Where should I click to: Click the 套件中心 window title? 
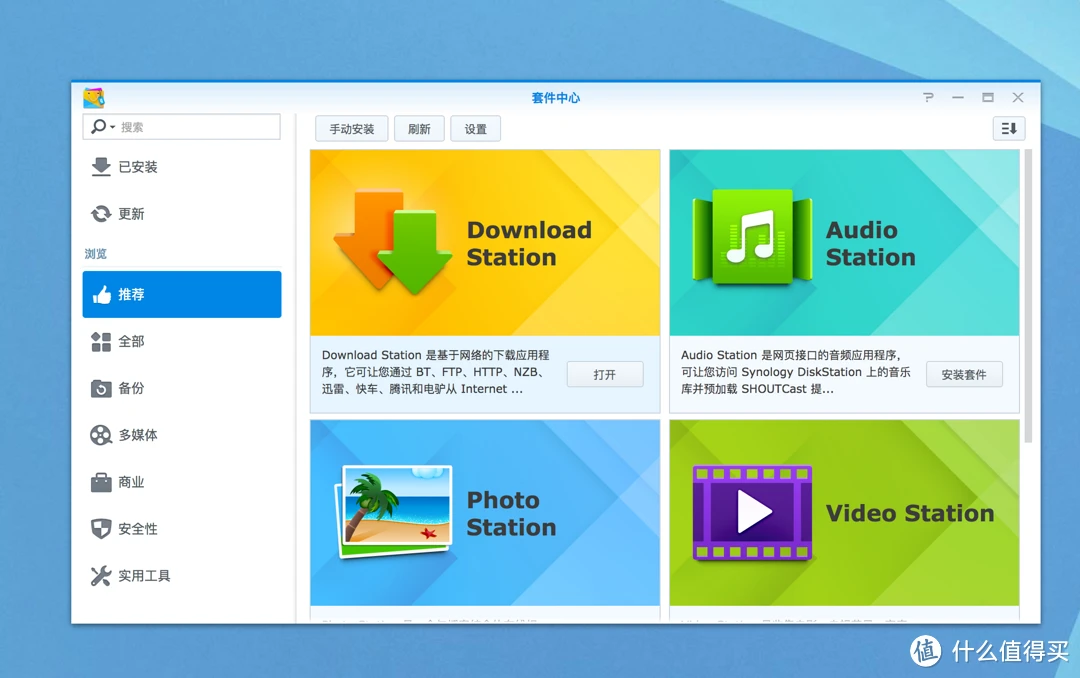[556, 98]
